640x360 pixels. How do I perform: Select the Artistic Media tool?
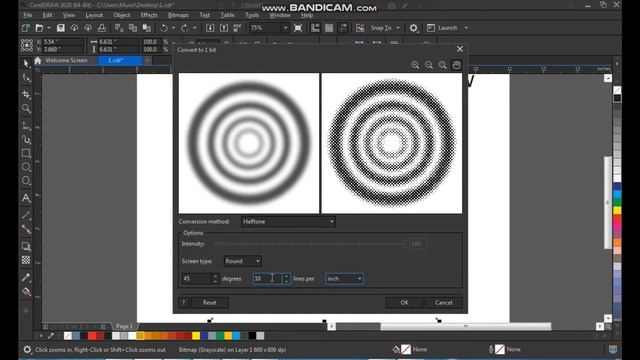pyautogui.click(x=26, y=140)
